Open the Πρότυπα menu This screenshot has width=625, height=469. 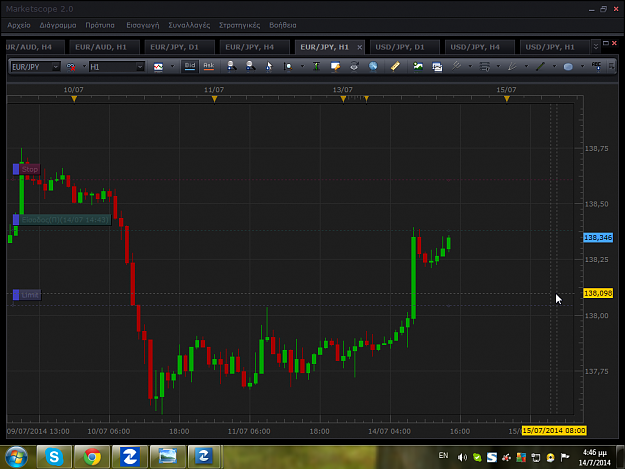point(100,25)
